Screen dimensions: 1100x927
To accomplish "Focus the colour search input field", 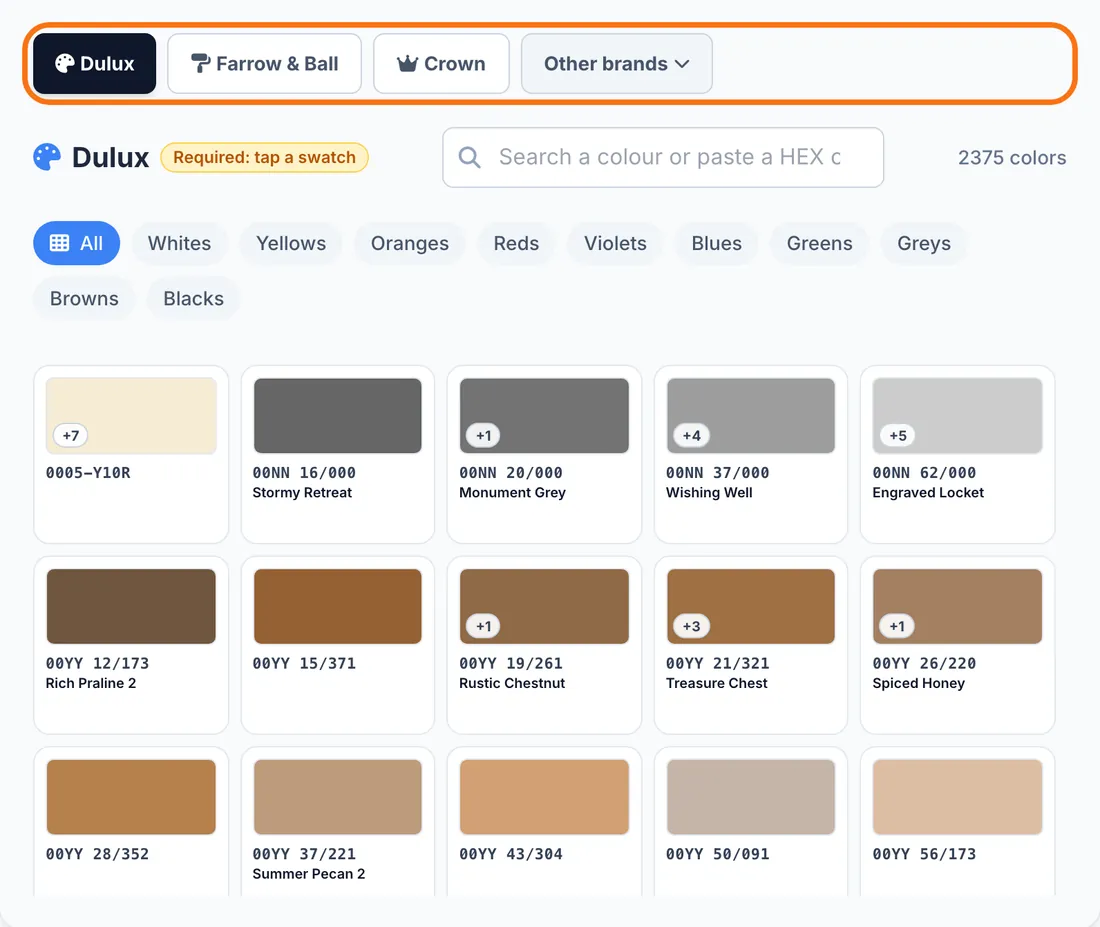I will pos(663,157).
